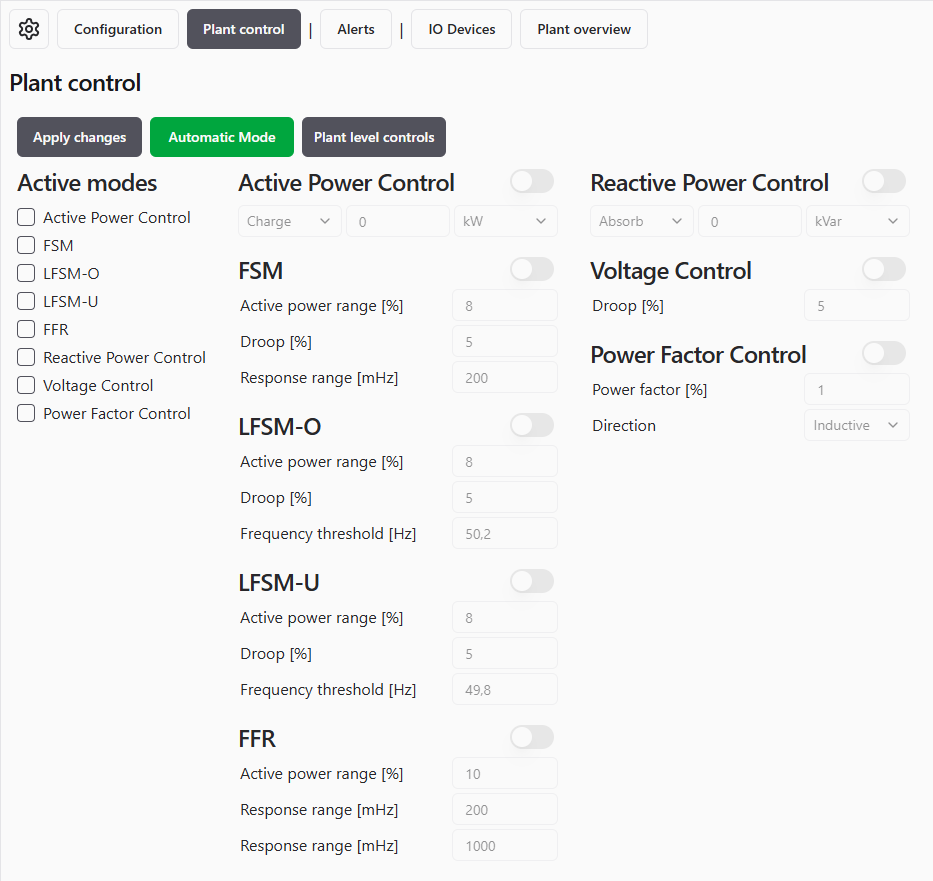Click the green Automatic Mode button
The height and width of the screenshot is (881, 933).
point(222,137)
